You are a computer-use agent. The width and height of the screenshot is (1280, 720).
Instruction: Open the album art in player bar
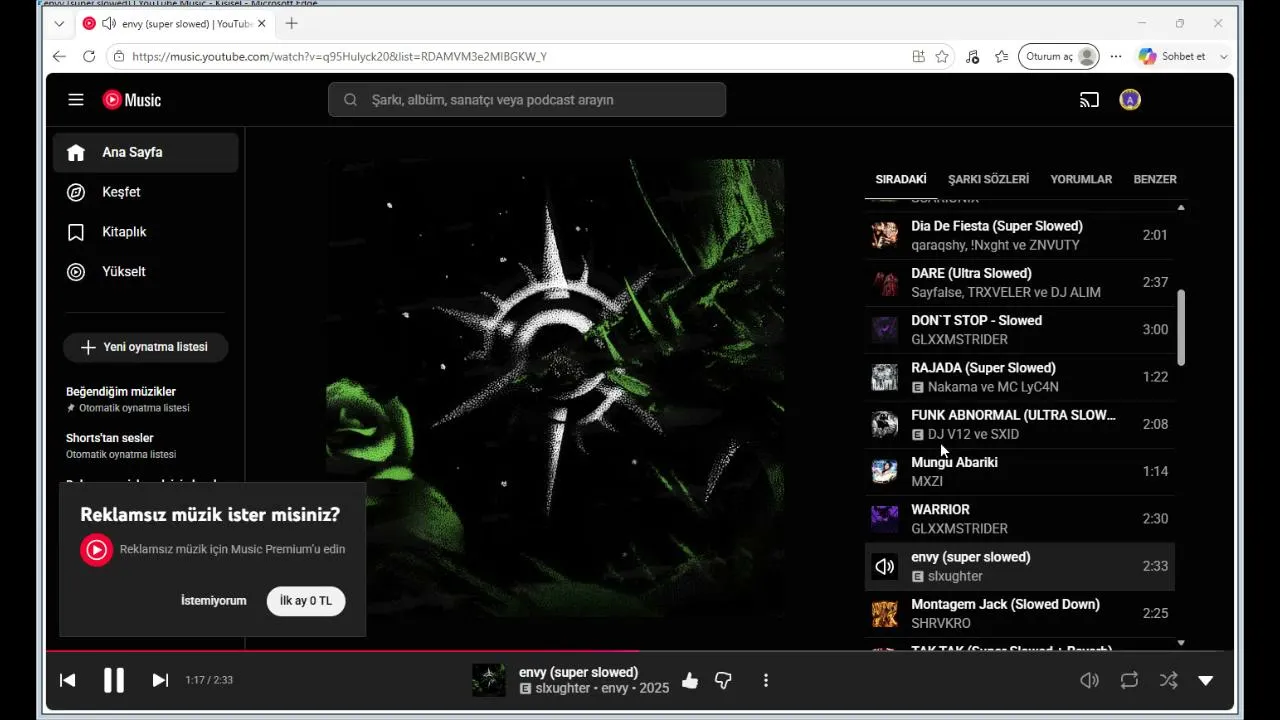pos(489,681)
